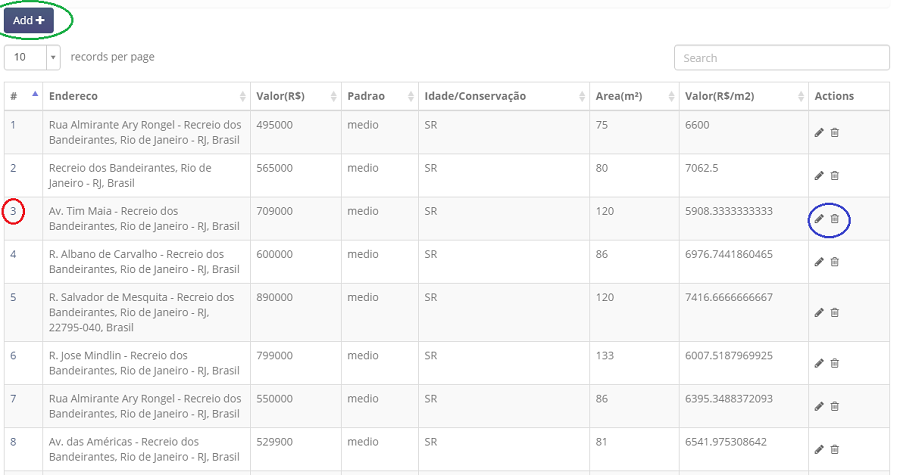
Task: Edit row 1 with the pencil icon
Action: click(x=819, y=133)
